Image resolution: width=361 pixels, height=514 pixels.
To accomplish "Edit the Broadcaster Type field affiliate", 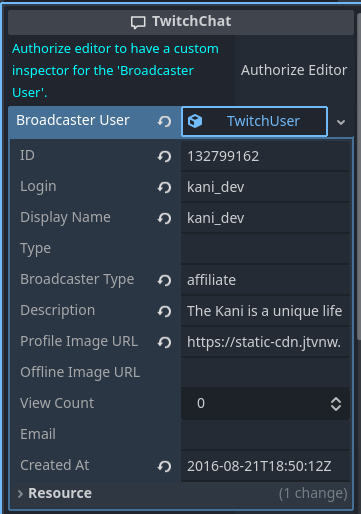I will click(266, 280).
